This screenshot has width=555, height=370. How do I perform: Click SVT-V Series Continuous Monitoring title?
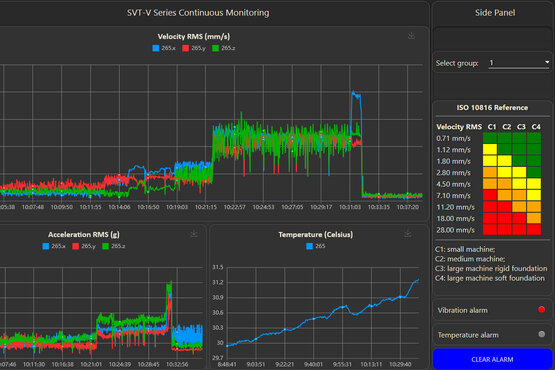pos(198,13)
